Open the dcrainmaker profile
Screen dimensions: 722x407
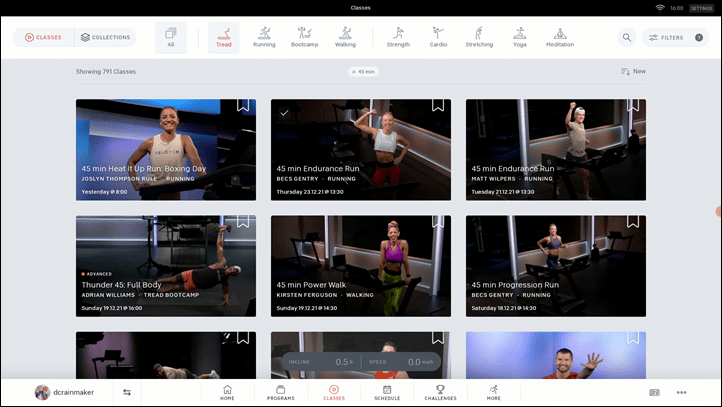64,392
